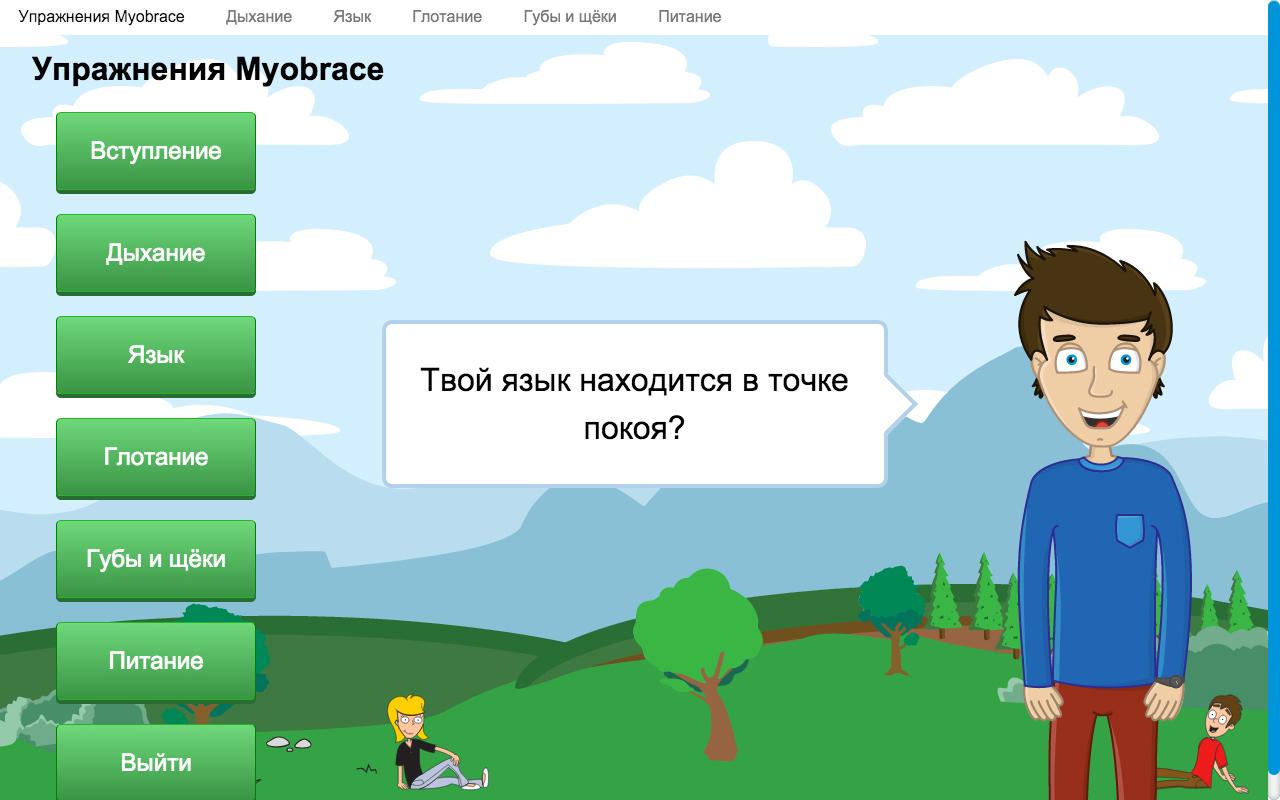Click the Упражнения Myobrace page heading

(x=208, y=69)
